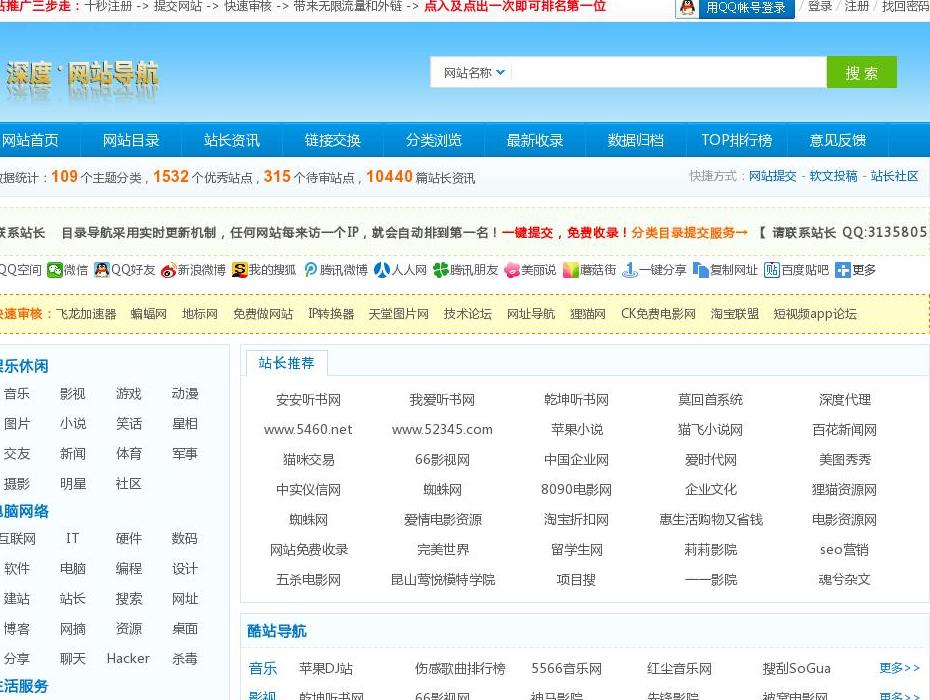The height and width of the screenshot is (700, 930).
Task: Open 苹果DJ站 in 音乐 row
Action: pos(326,669)
